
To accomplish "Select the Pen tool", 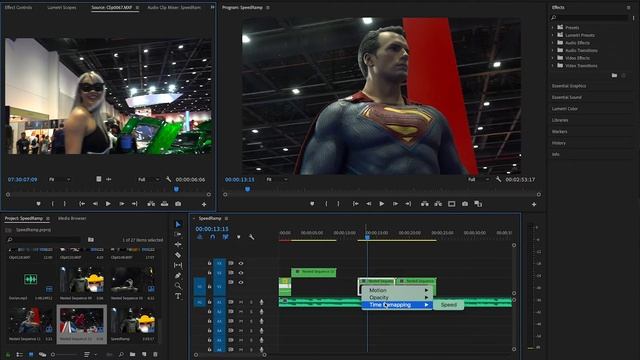I will click(x=178, y=276).
